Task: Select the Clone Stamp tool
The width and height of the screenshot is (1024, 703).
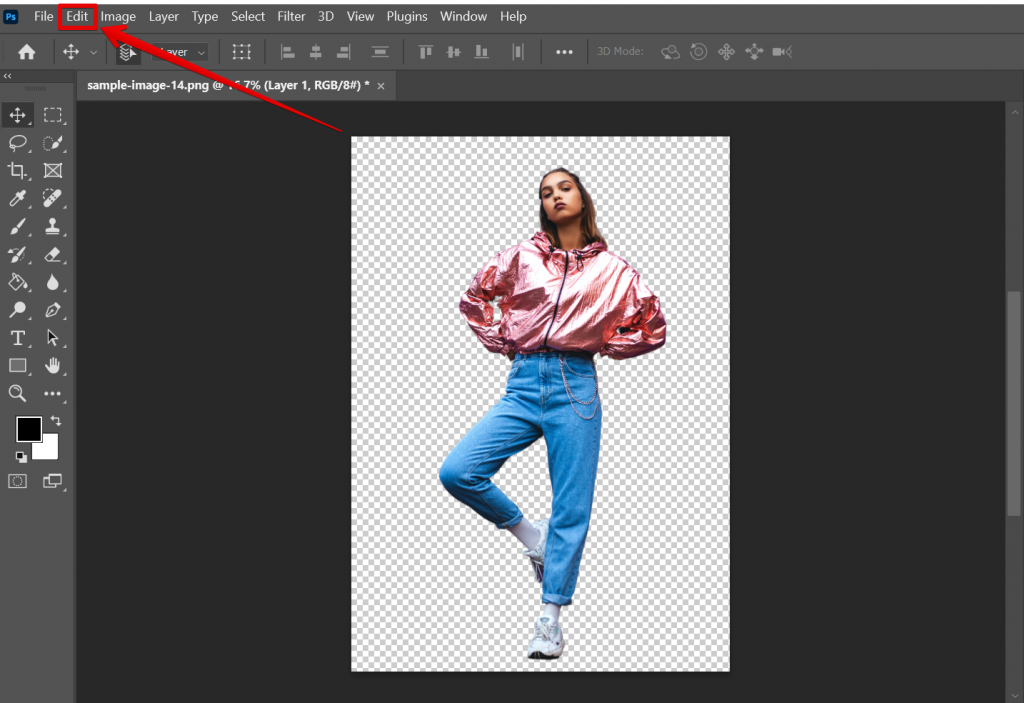Action: pyautogui.click(x=53, y=226)
